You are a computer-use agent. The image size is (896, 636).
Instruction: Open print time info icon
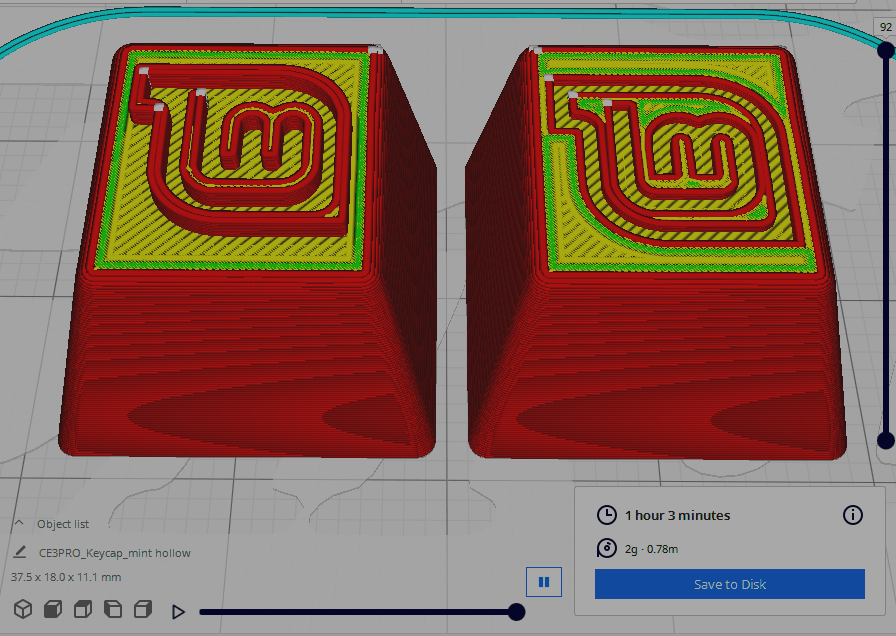click(x=853, y=515)
